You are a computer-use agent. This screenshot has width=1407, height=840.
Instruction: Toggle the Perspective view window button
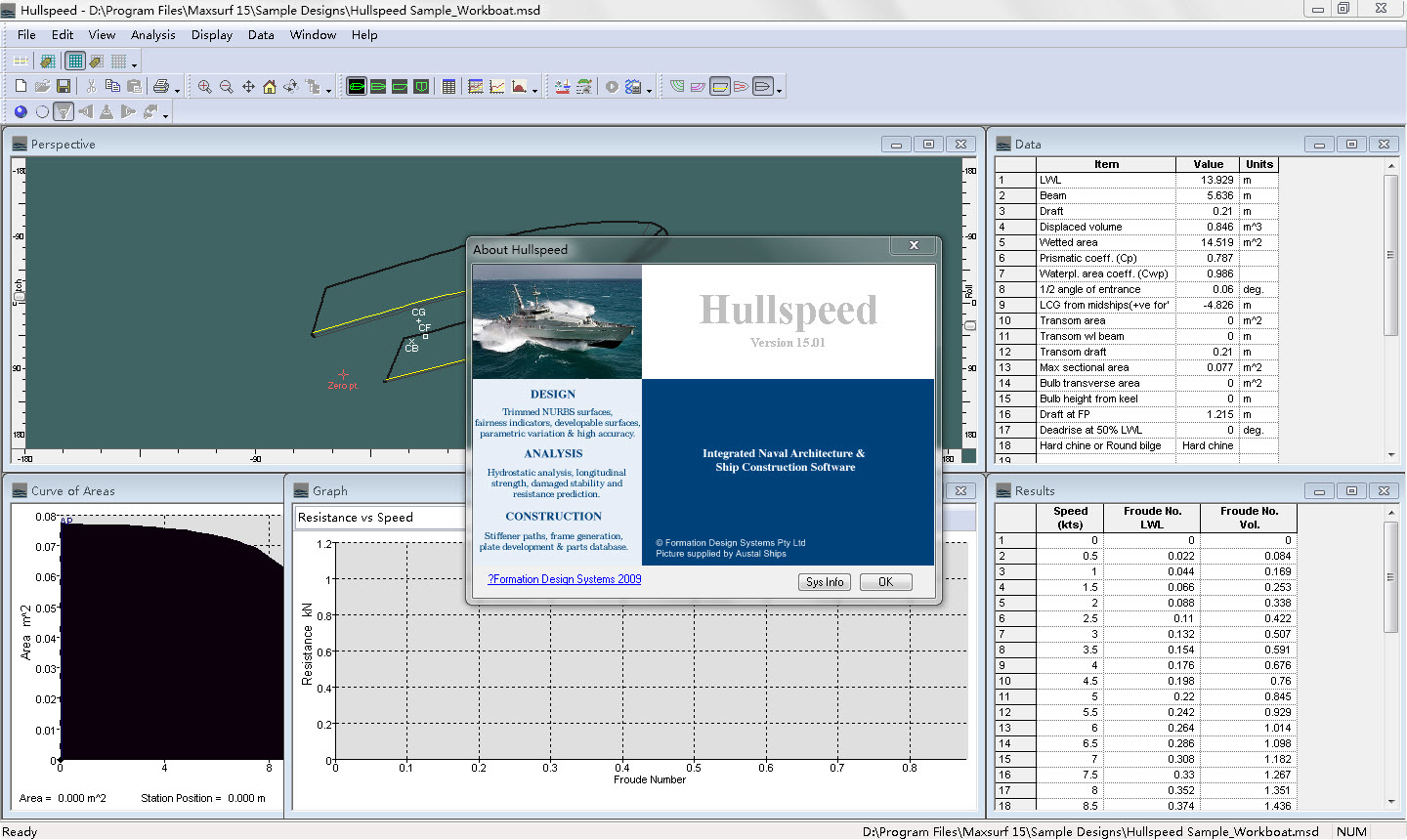[x=357, y=87]
